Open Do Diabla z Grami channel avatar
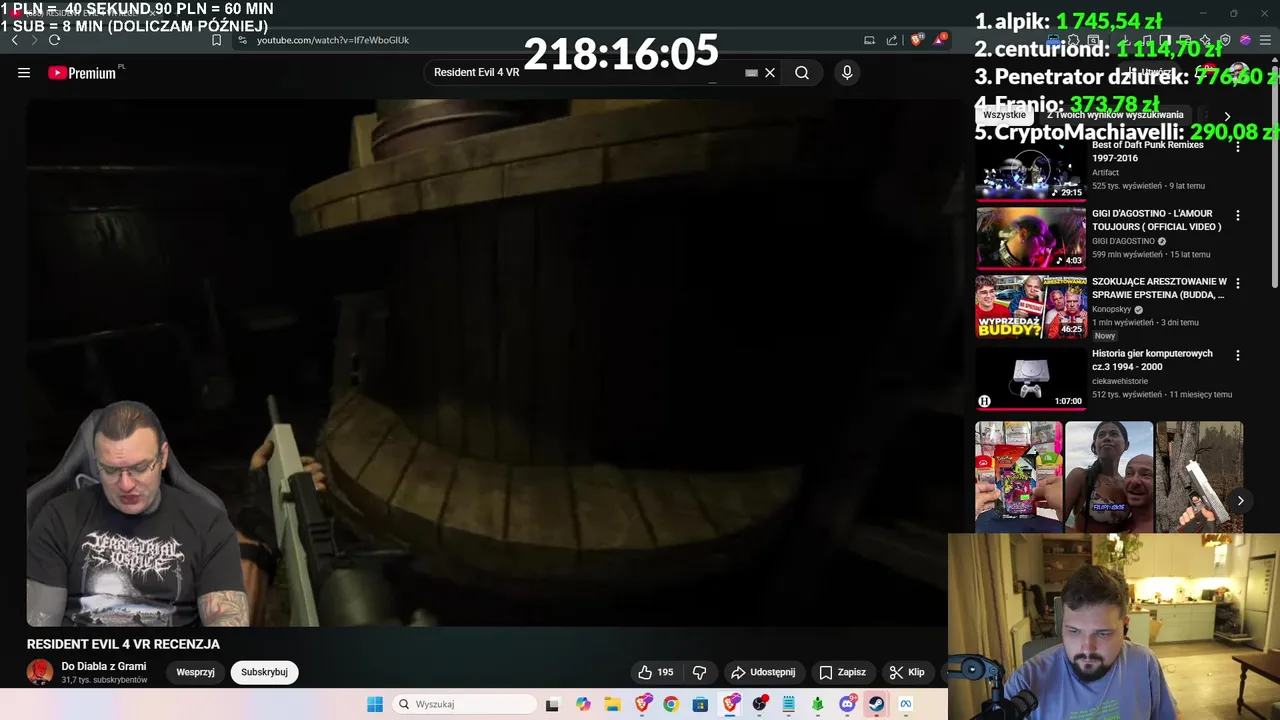1280x720 pixels. pyautogui.click(x=40, y=672)
